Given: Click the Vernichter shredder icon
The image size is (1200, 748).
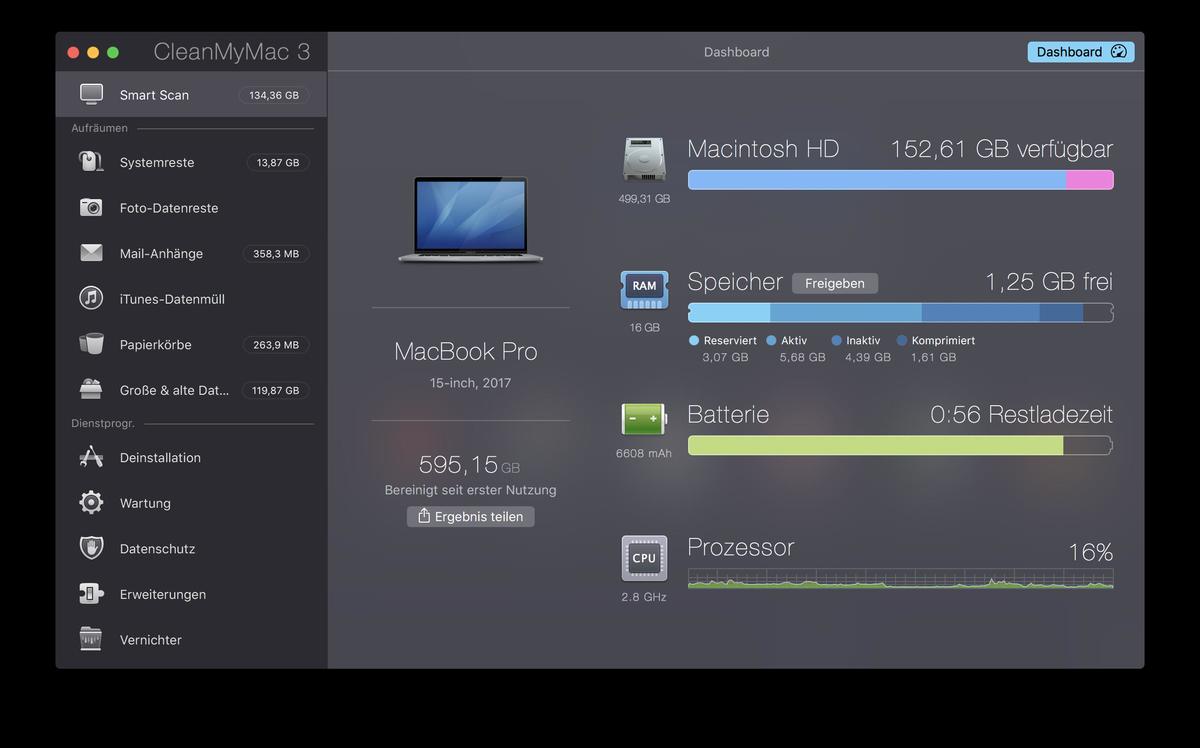Looking at the screenshot, I should tap(91, 639).
